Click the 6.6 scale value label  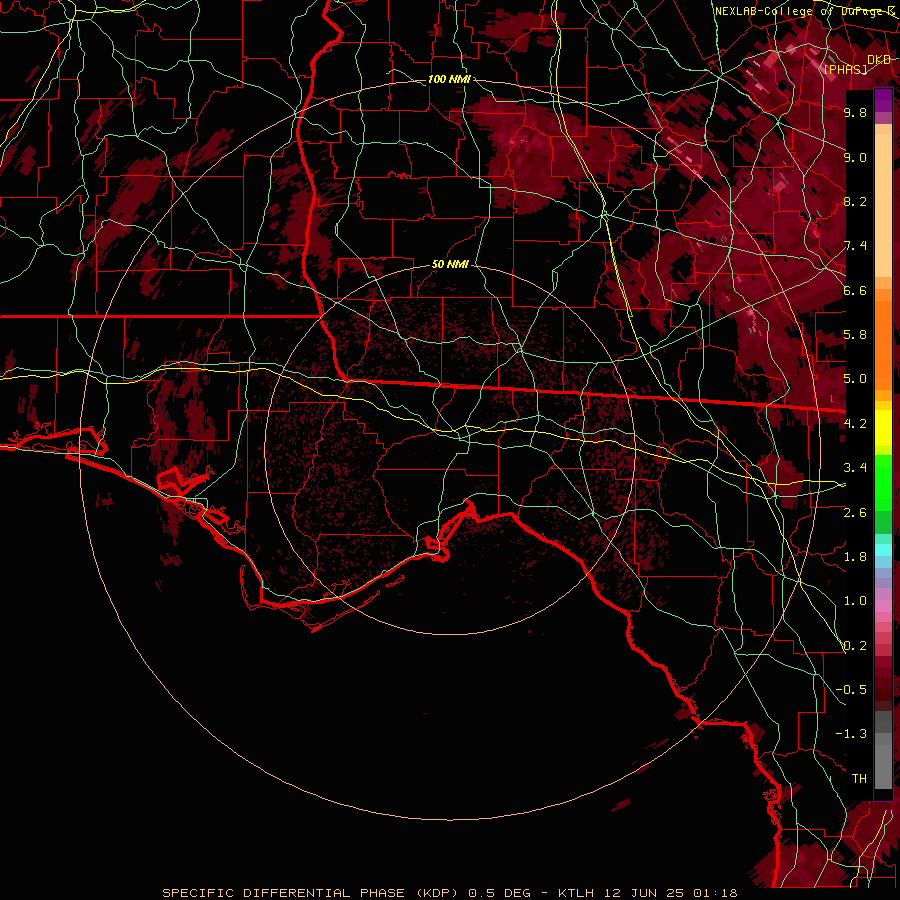(x=855, y=290)
